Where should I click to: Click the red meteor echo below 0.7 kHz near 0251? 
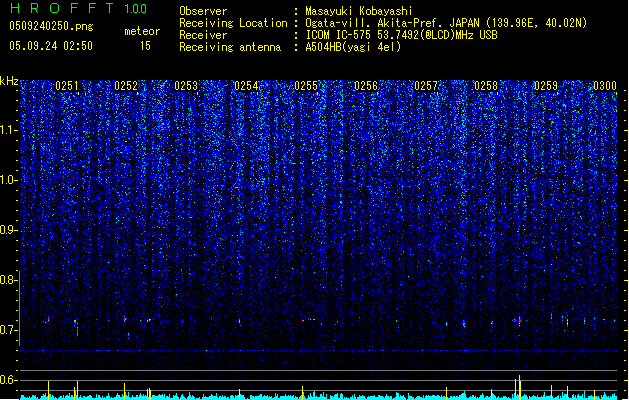tap(77, 331)
